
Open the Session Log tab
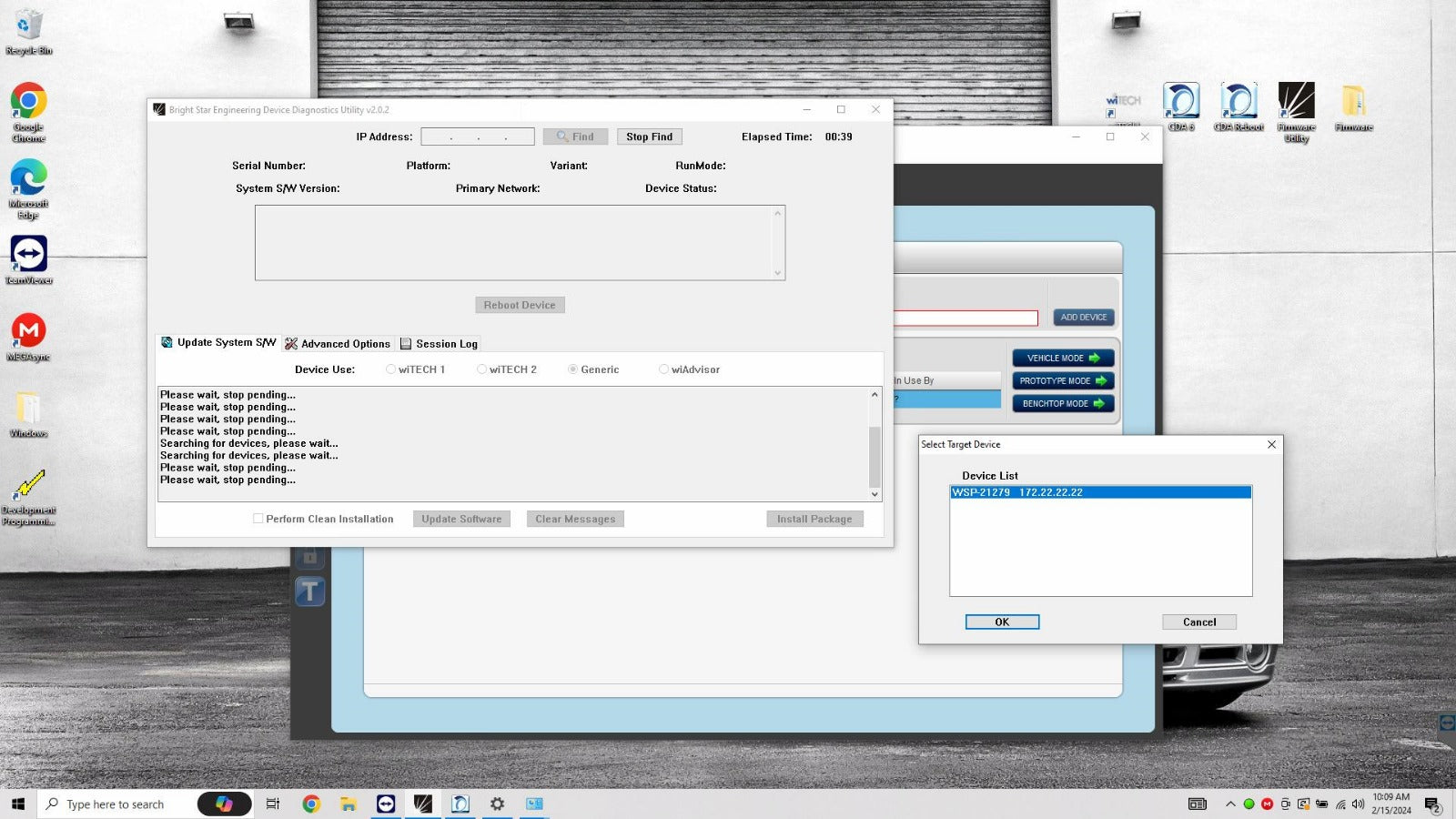pyautogui.click(x=440, y=344)
